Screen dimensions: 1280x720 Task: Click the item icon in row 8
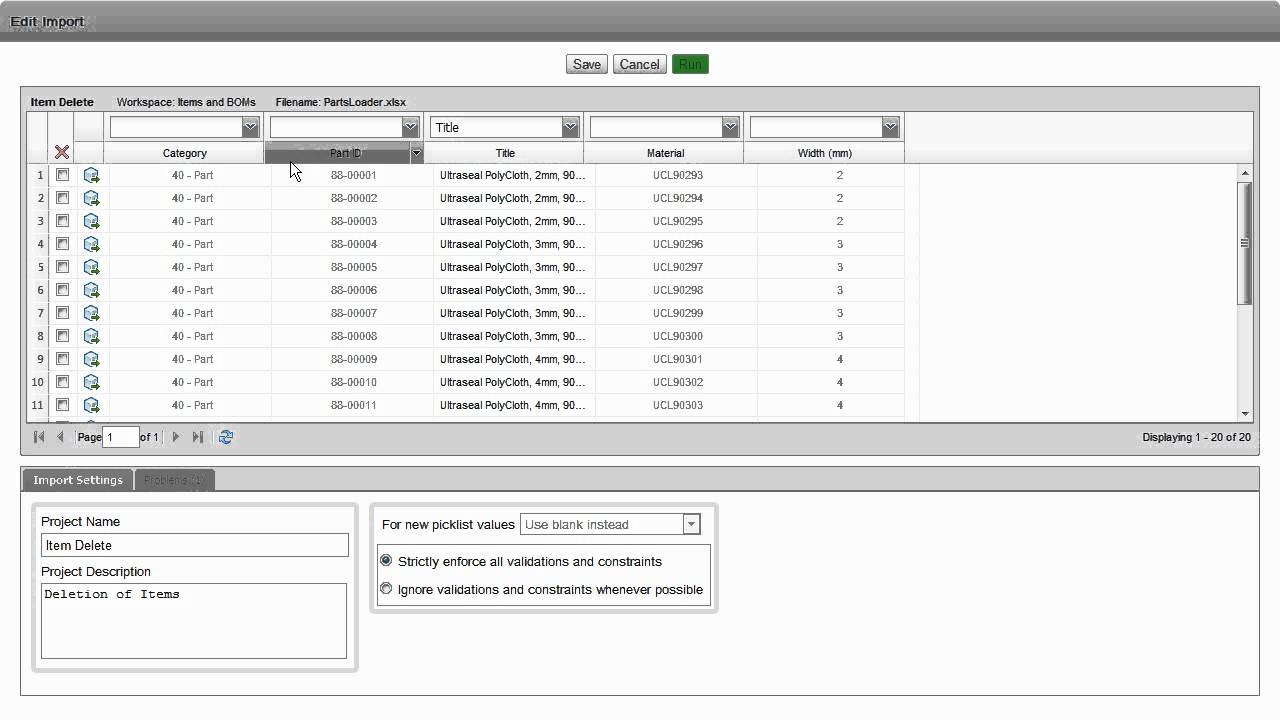click(x=91, y=336)
